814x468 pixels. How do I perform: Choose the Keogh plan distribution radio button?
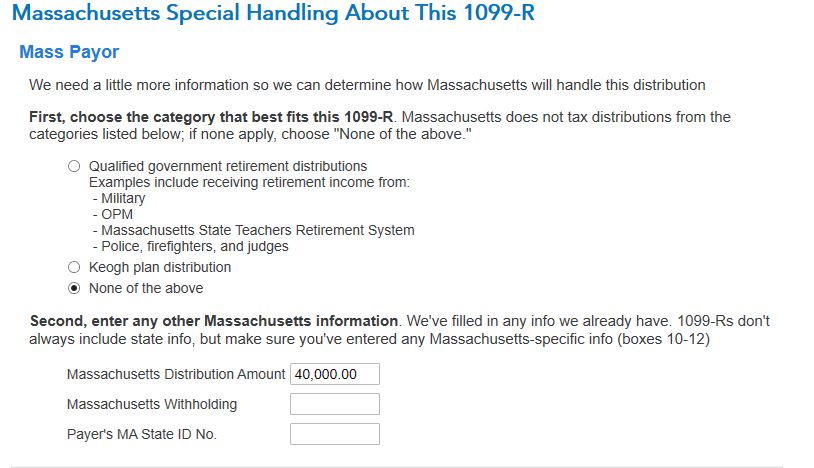tap(73, 267)
